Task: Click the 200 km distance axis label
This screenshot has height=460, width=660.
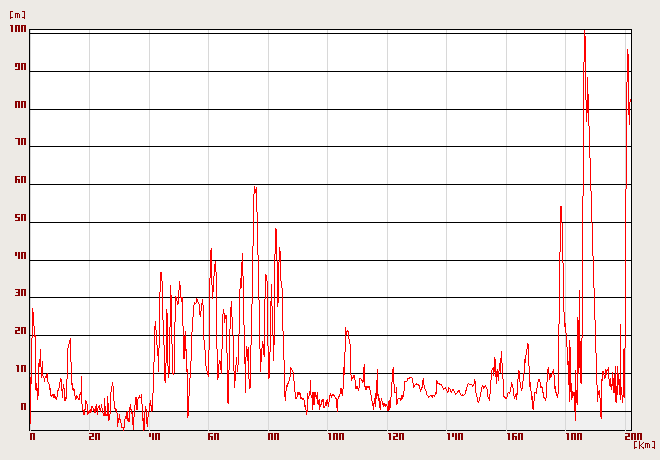Action: click(632, 437)
